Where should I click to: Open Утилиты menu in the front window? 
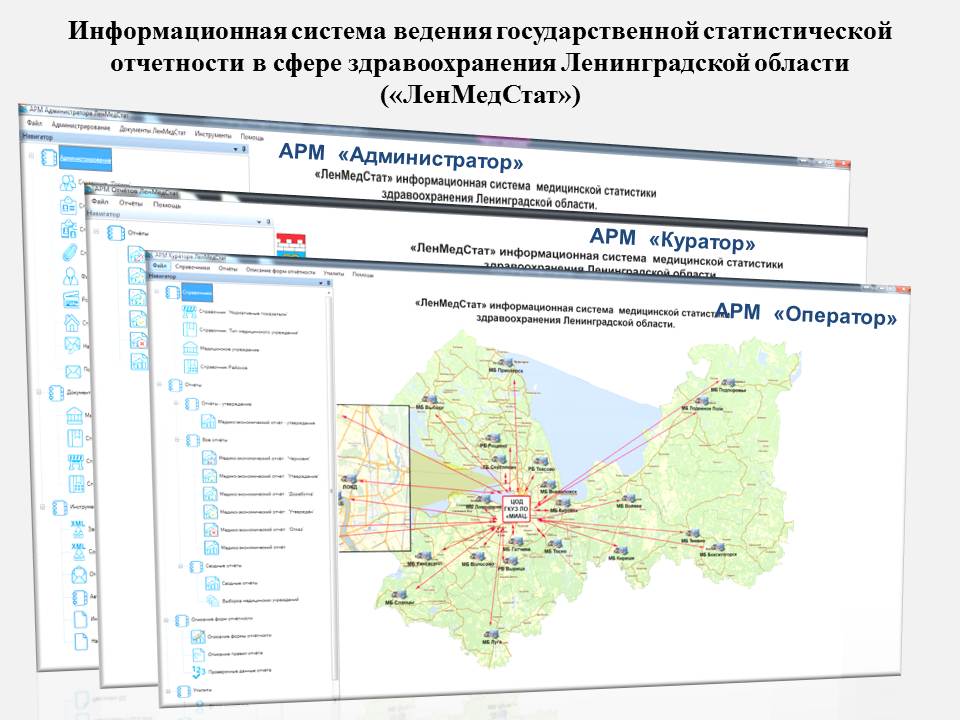pos(334,273)
